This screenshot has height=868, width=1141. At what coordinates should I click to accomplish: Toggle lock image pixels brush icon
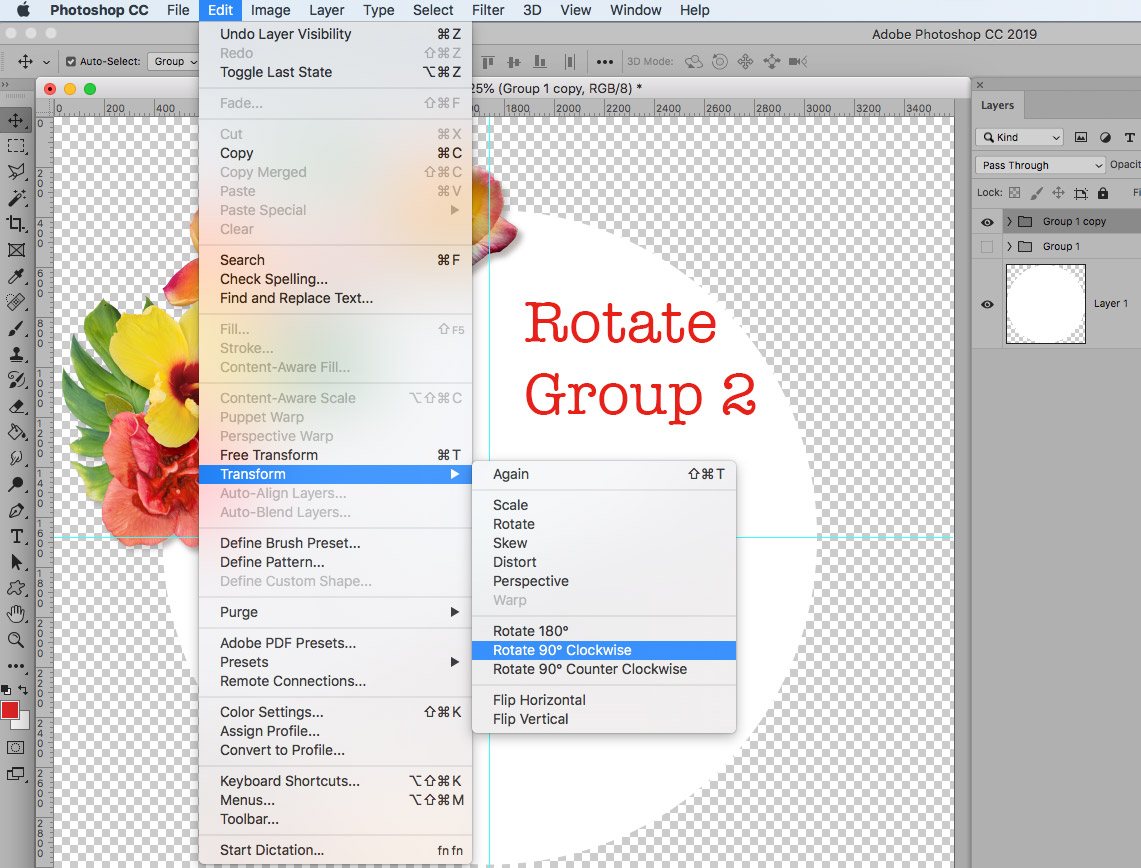coord(1036,193)
